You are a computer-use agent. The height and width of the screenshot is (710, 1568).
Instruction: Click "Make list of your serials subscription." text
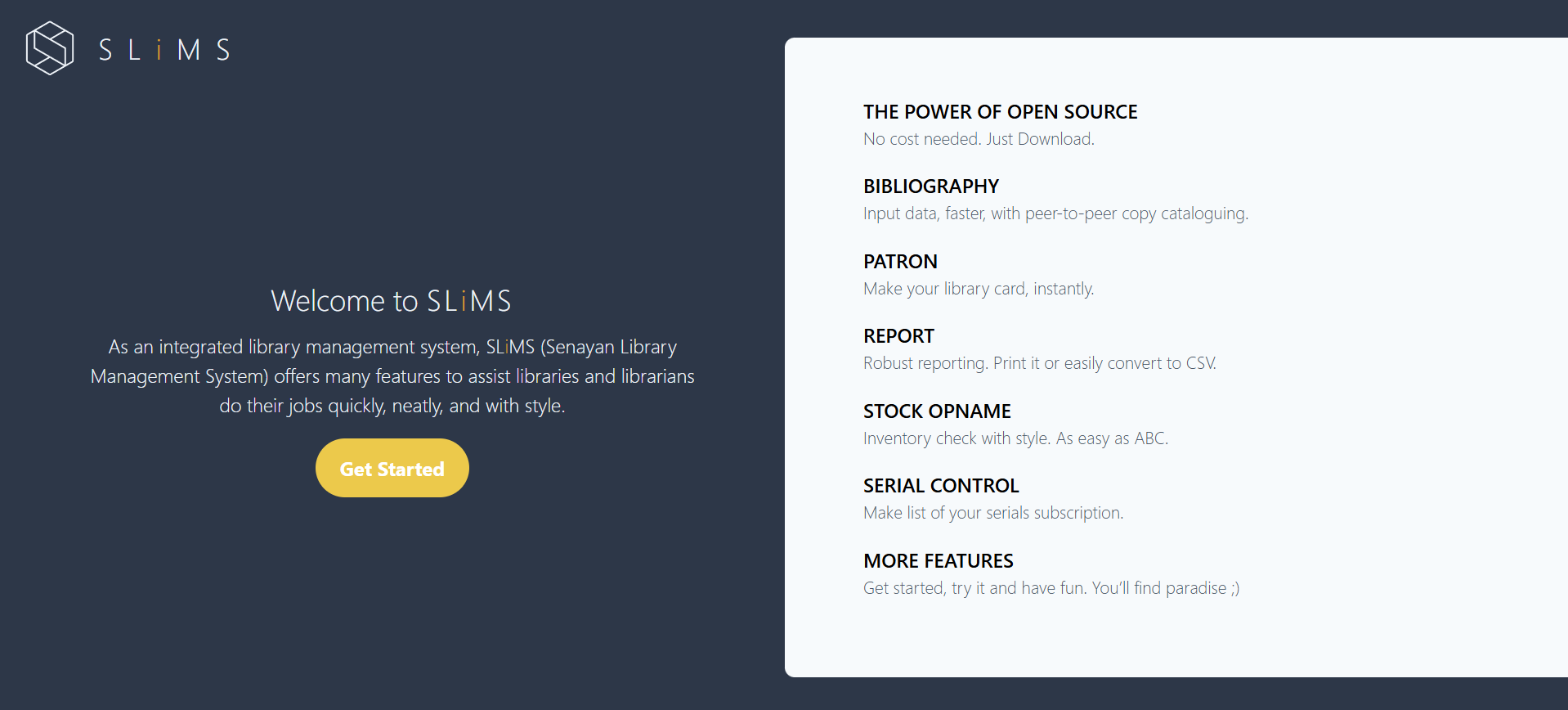coord(993,513)
